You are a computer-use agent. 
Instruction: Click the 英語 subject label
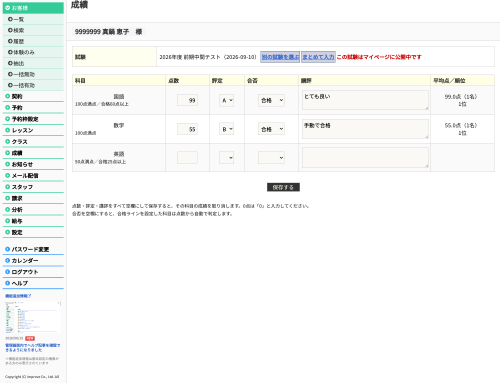(x=119, y=154)
